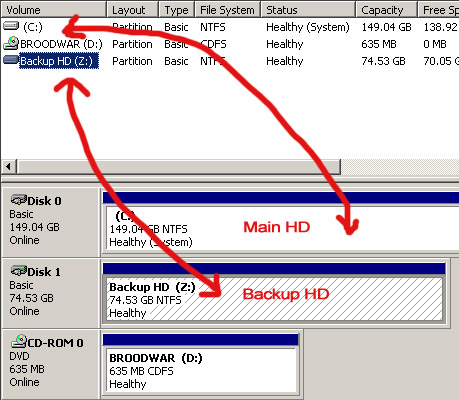Click the Backup HD drive icon in list
This screenshot has width=459, height=400.
tap(11, 60)
